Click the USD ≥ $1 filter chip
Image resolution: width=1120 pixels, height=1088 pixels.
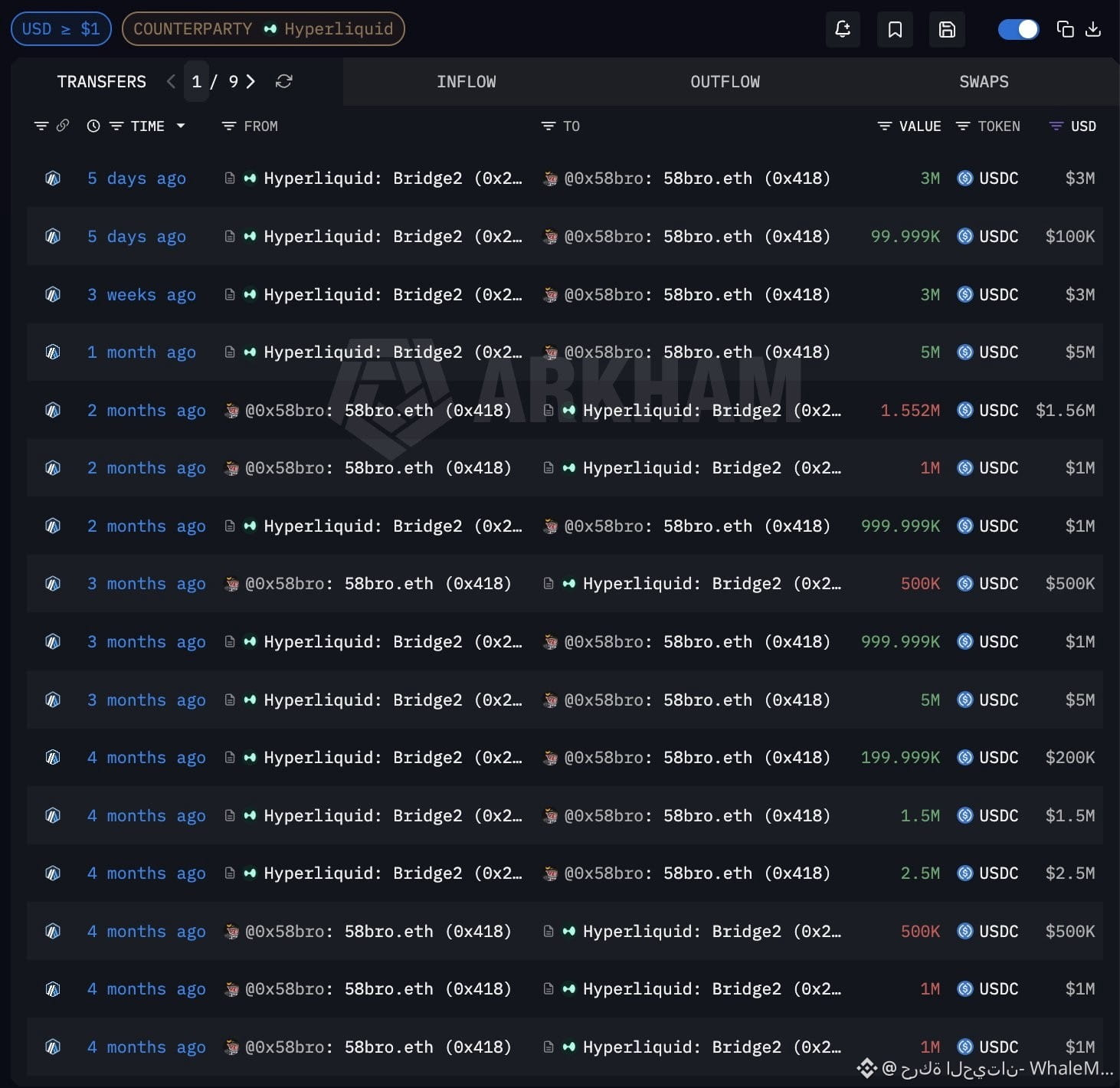[61, 29]
